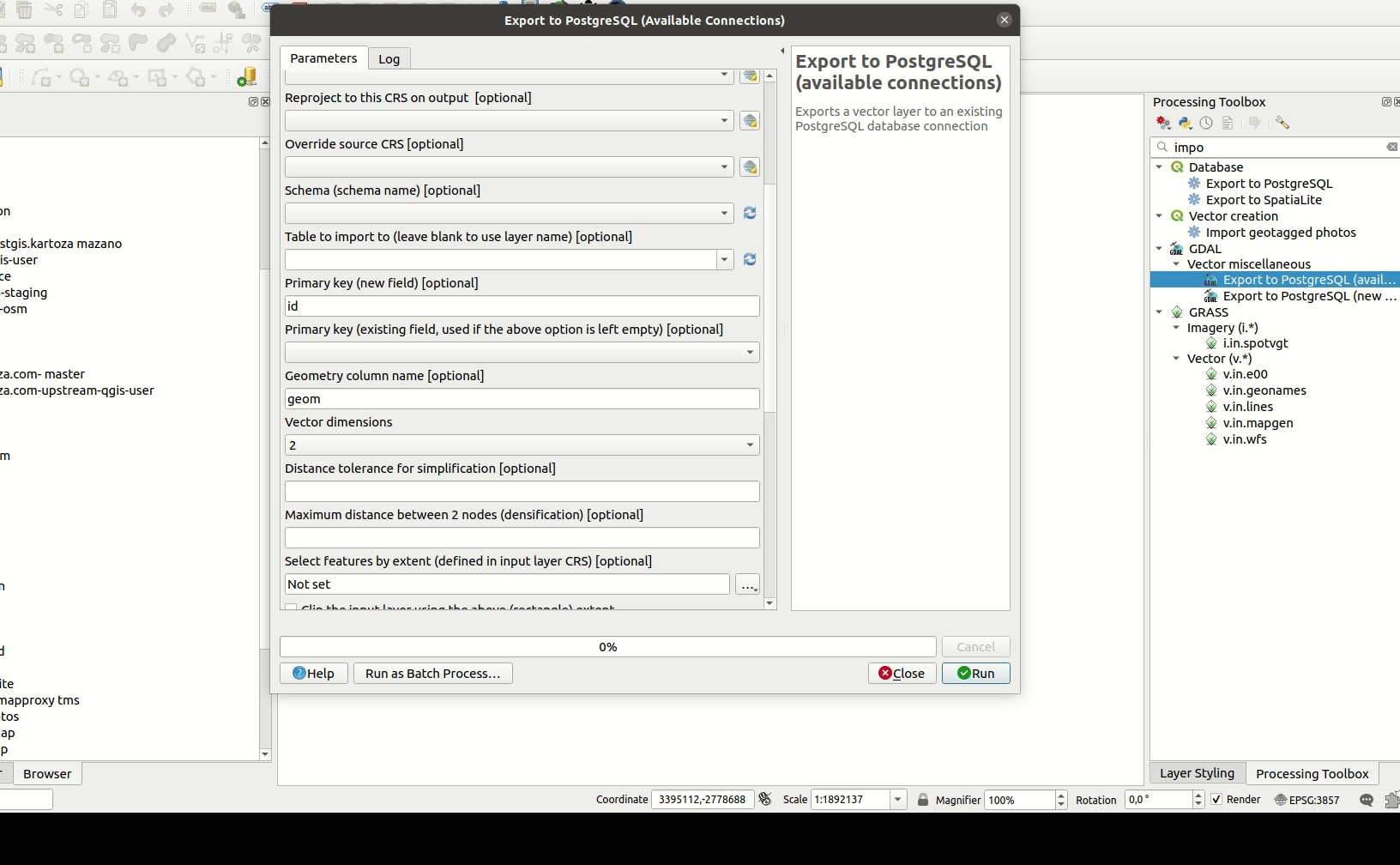Open Processing history clock icon

coord(1206,123)
